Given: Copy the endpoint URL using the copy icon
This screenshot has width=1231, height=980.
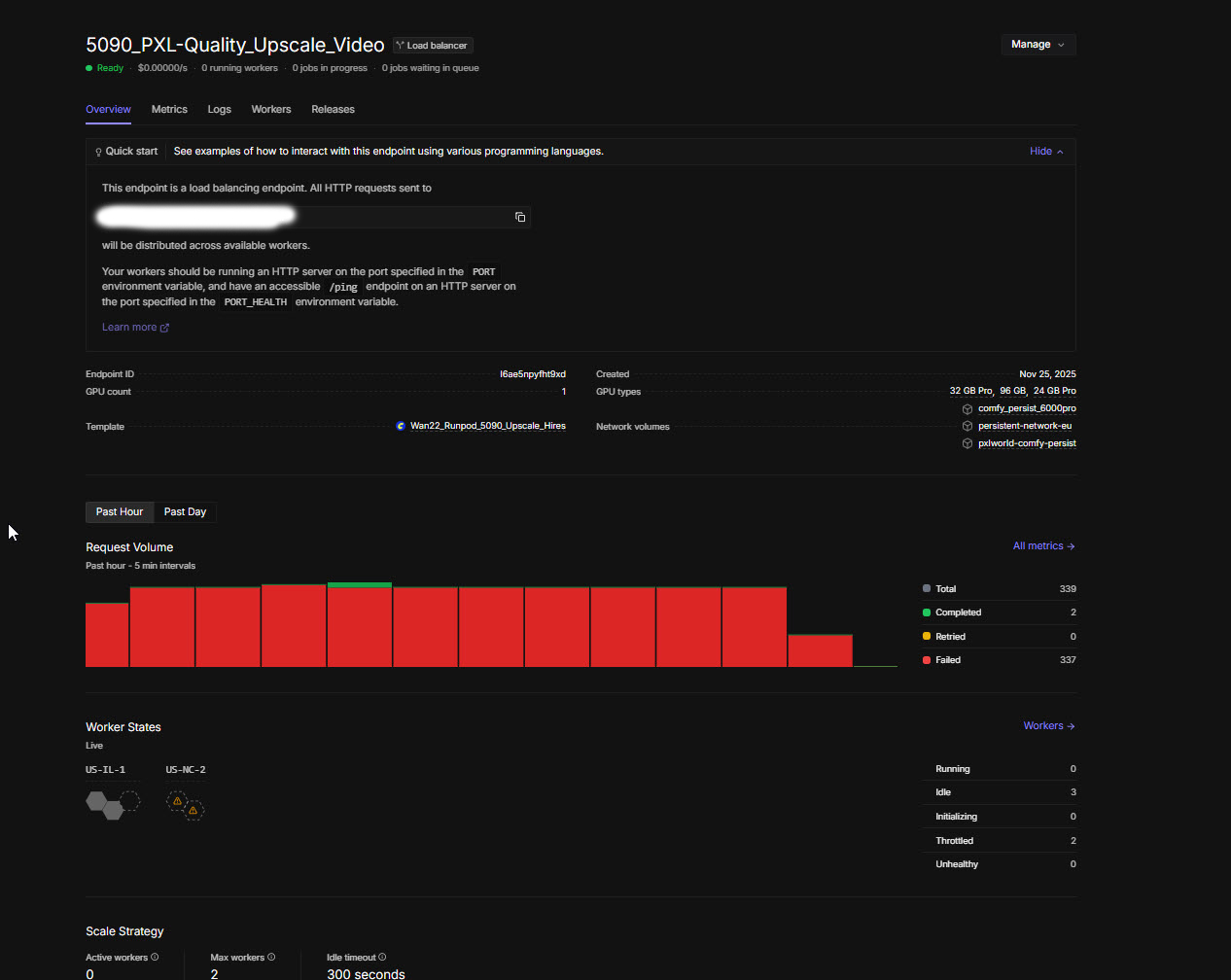Looking at the screenshot, I should pyautogui.click(x=519, y=217).
